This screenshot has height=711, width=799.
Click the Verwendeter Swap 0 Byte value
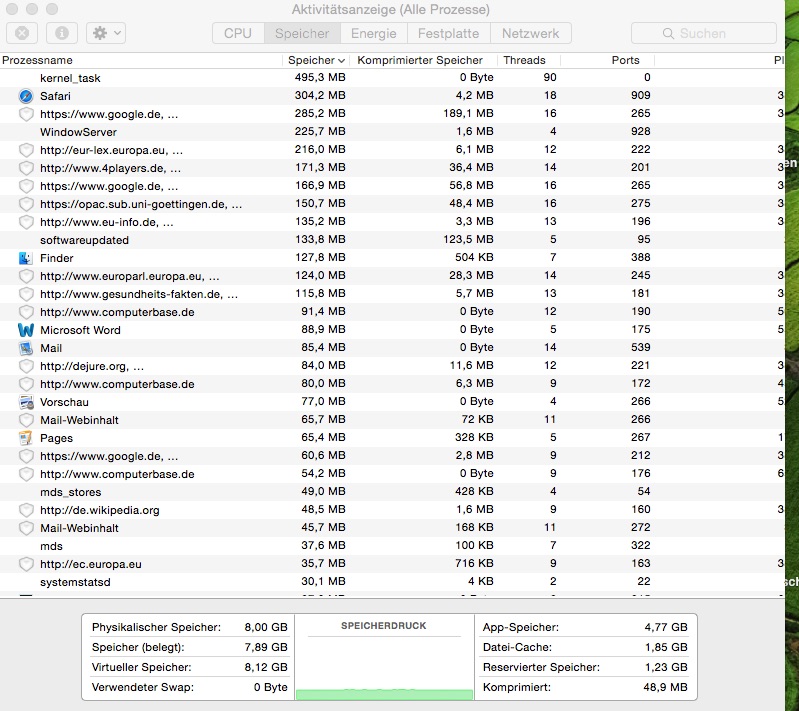tap(271, 687)
